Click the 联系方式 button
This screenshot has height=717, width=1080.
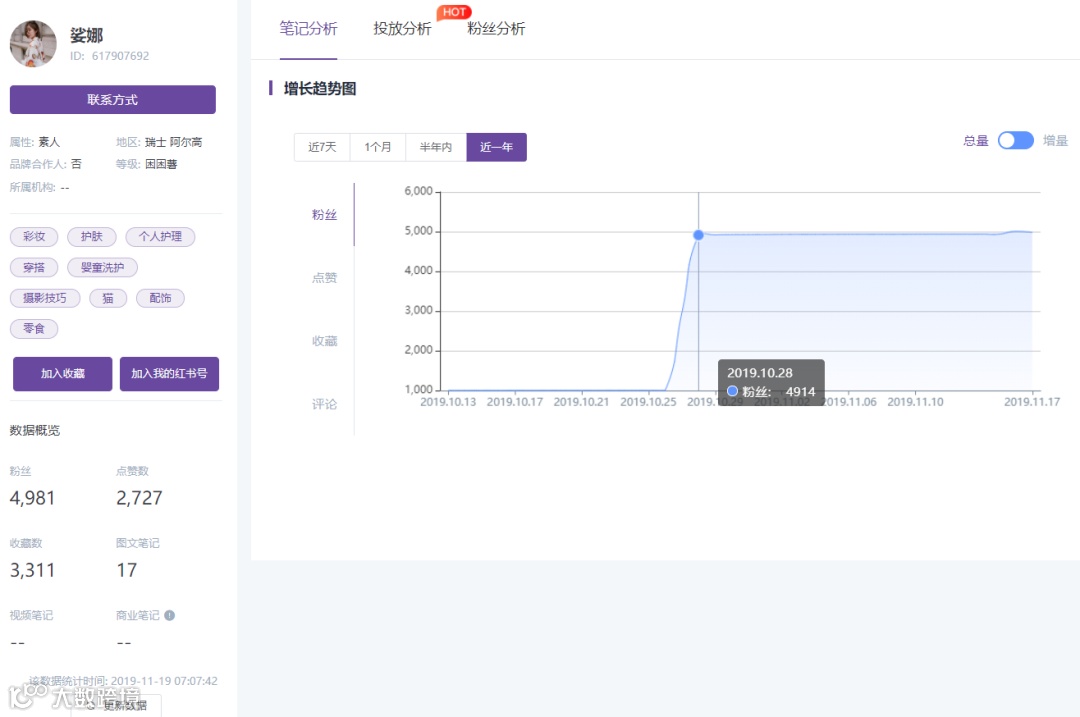(x=112, y=100)
